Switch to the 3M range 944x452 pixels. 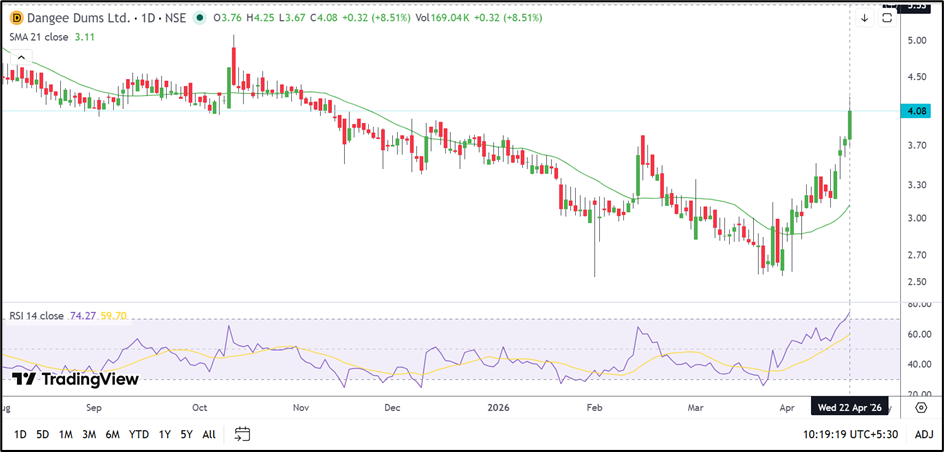[x=89, y=434]
